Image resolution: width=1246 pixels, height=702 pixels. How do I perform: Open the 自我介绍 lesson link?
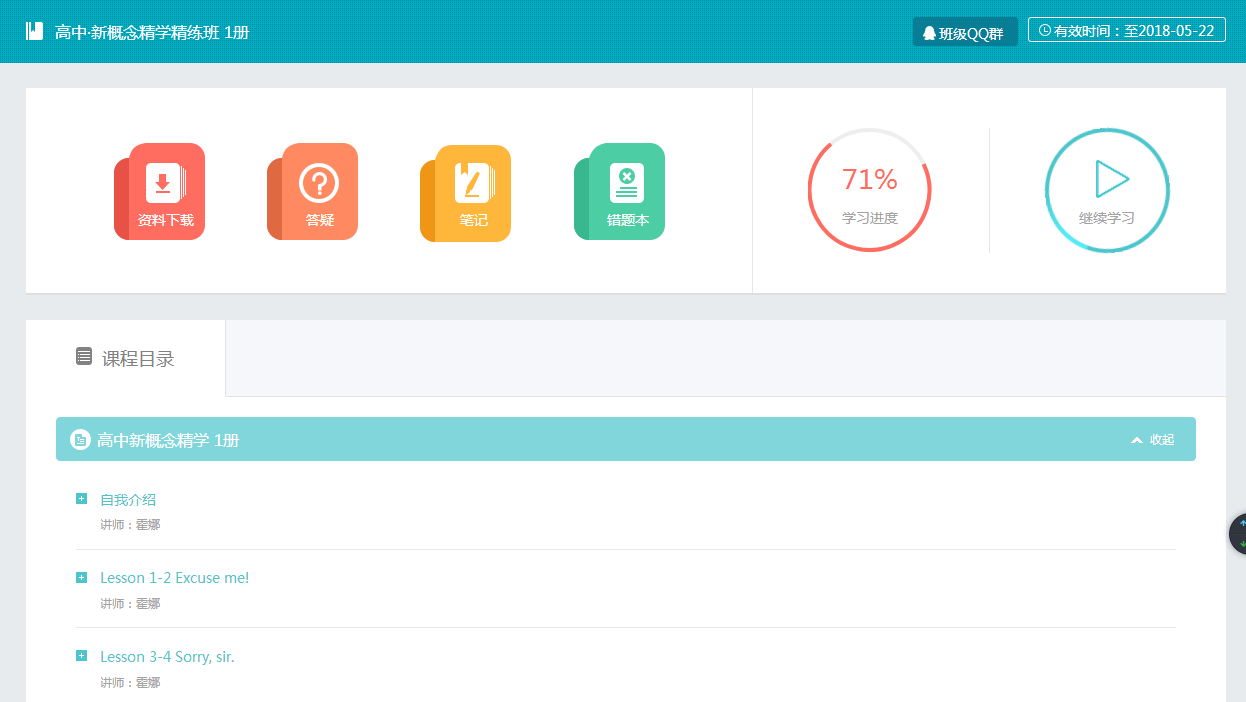128,500
